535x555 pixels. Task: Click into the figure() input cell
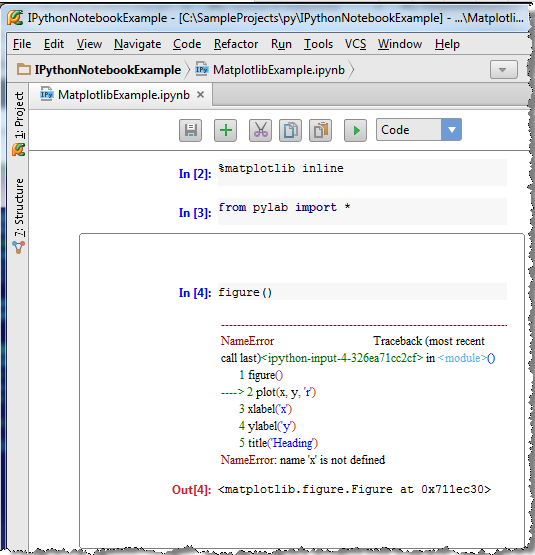362,292
